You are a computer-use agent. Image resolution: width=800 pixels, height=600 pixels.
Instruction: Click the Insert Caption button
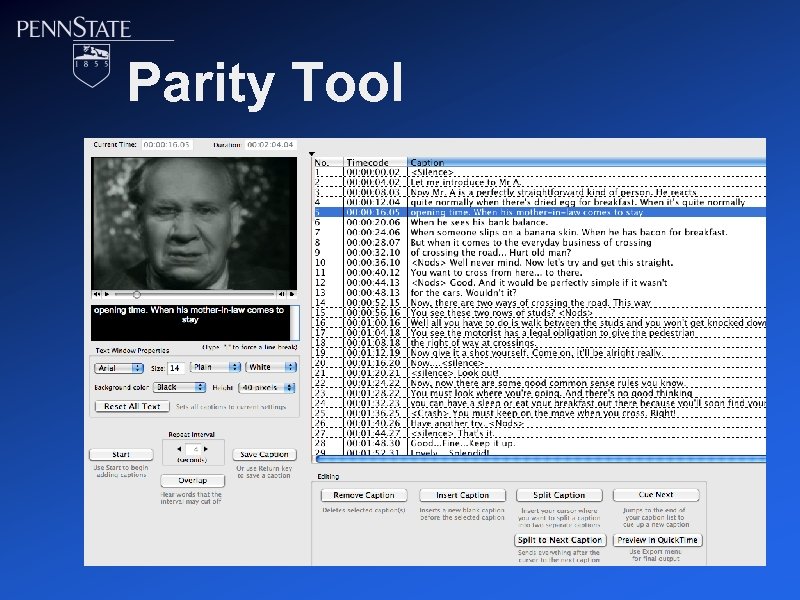point(462,495)
